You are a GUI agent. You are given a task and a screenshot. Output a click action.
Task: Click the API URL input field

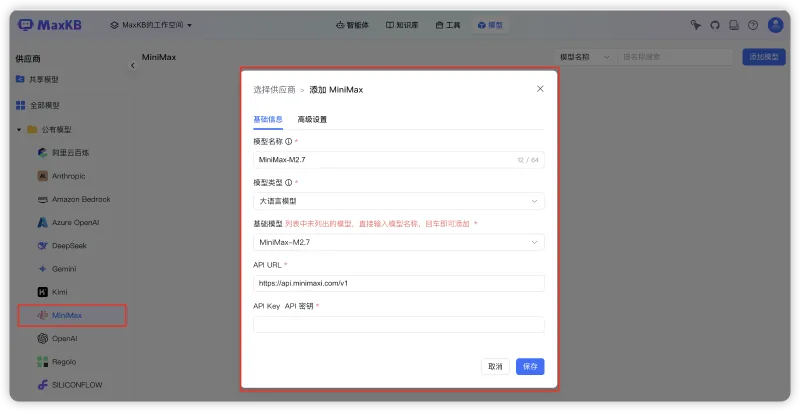click(398, 283)
